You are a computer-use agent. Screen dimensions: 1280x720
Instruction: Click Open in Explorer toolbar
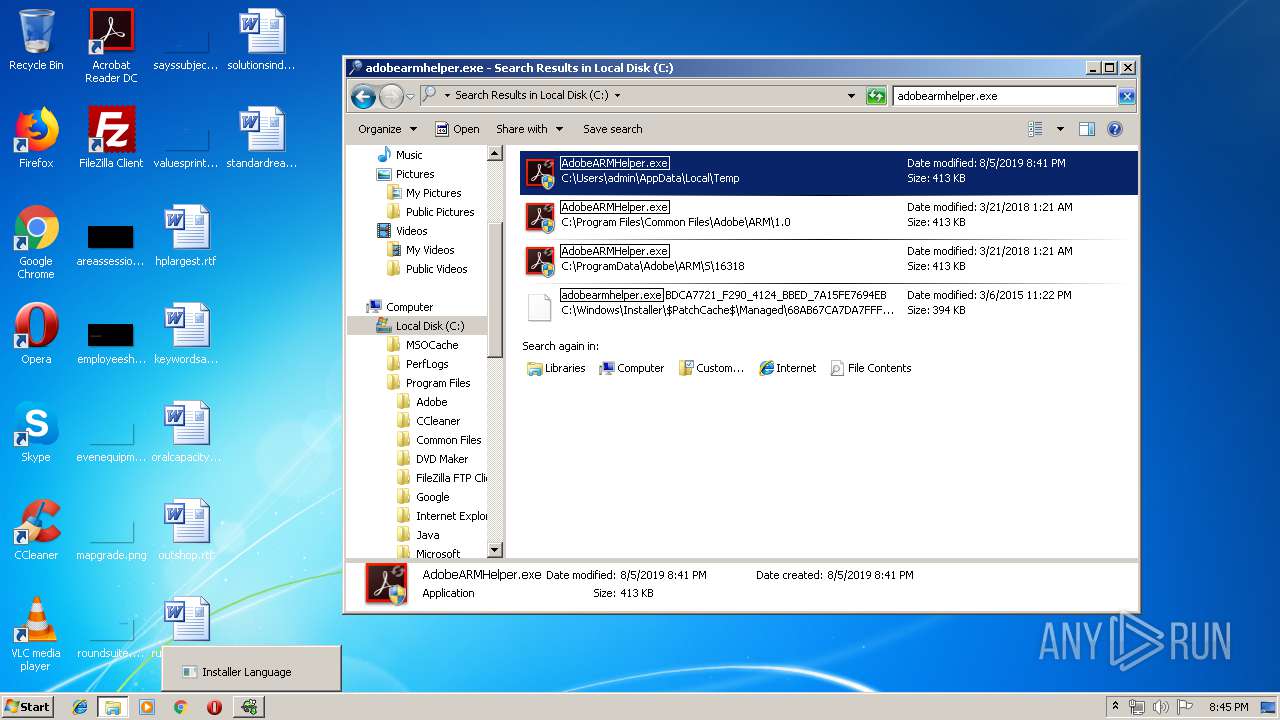point(457,129)
